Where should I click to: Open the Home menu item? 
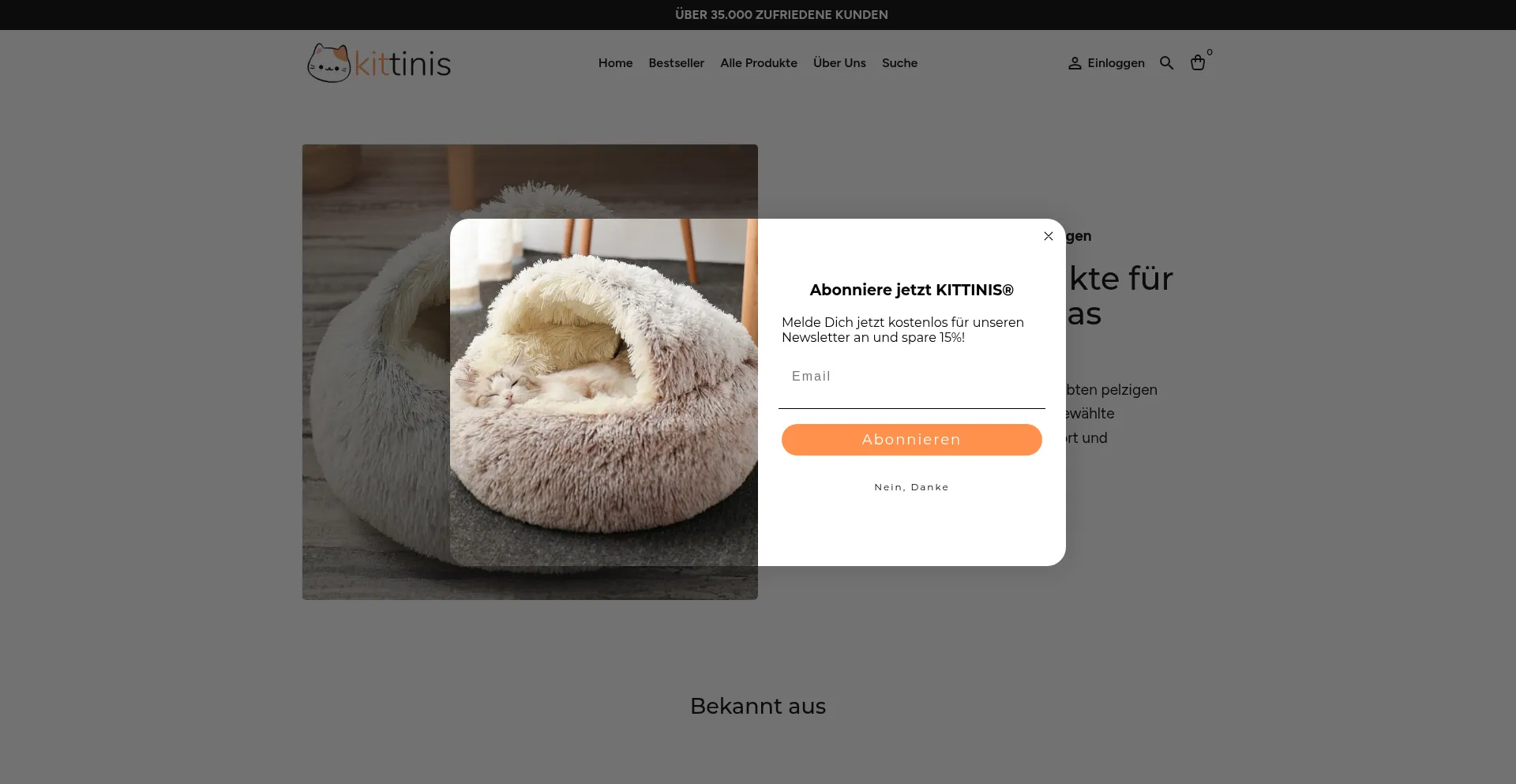pyautogui.click(x=615, y=63)
